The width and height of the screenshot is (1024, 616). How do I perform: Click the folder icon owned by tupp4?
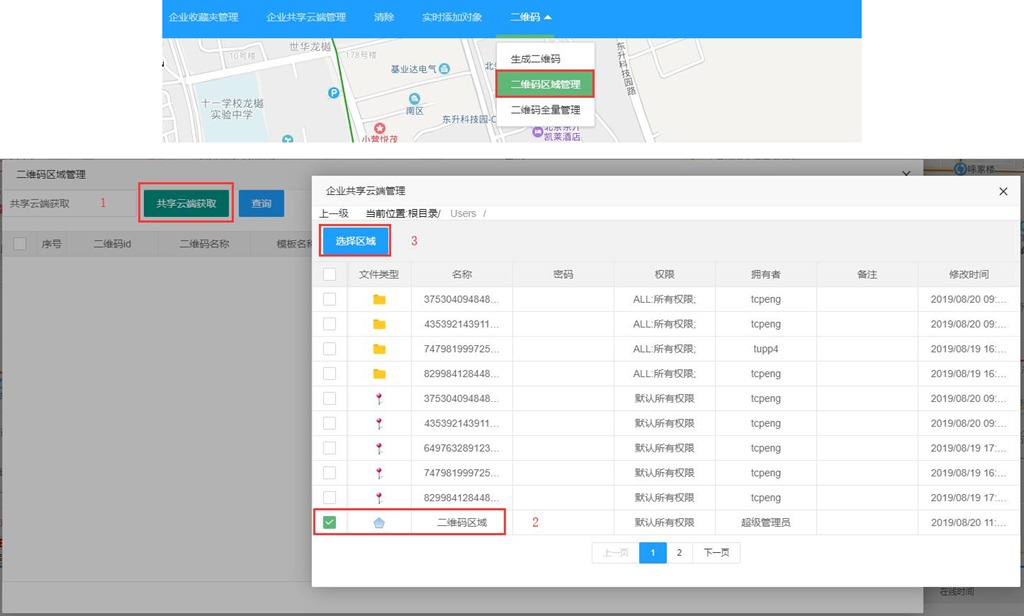pos(379,349)
